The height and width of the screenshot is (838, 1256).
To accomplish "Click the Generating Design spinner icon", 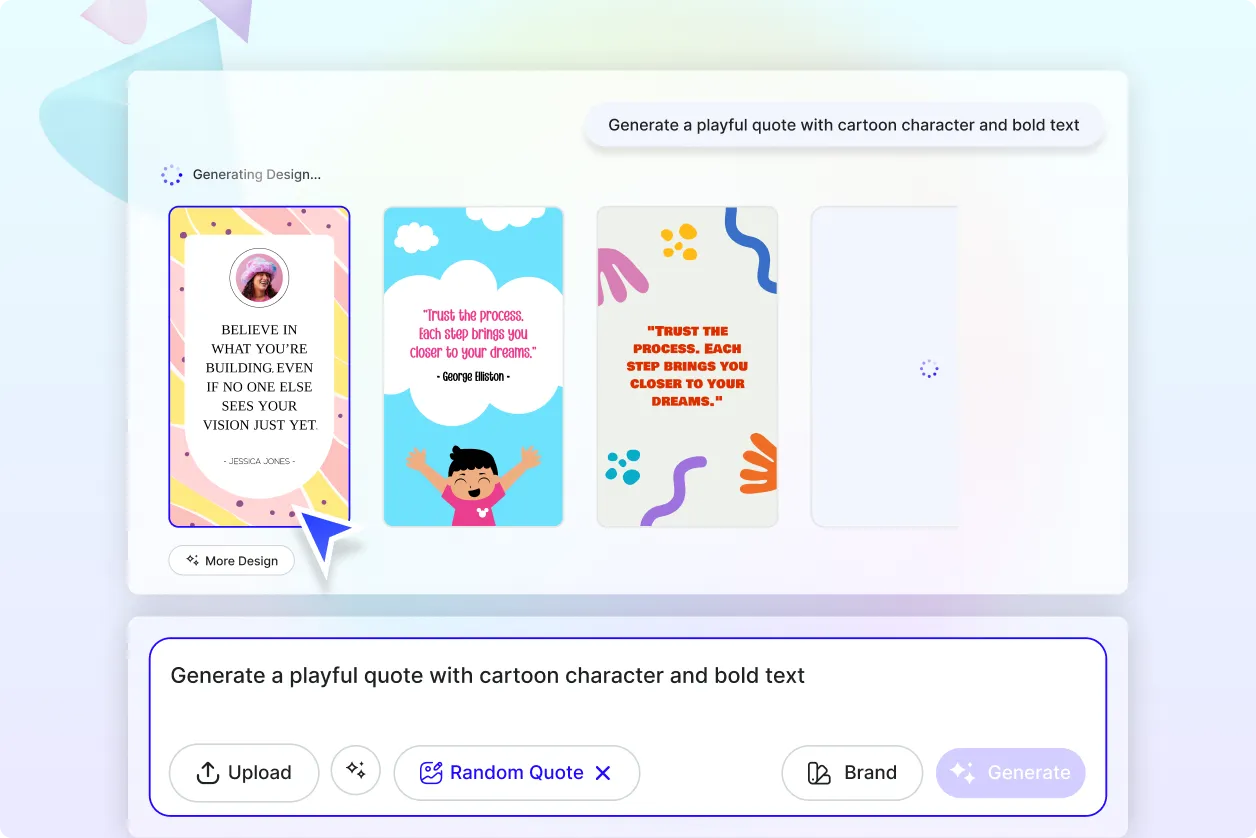I will tap(172, 175).
